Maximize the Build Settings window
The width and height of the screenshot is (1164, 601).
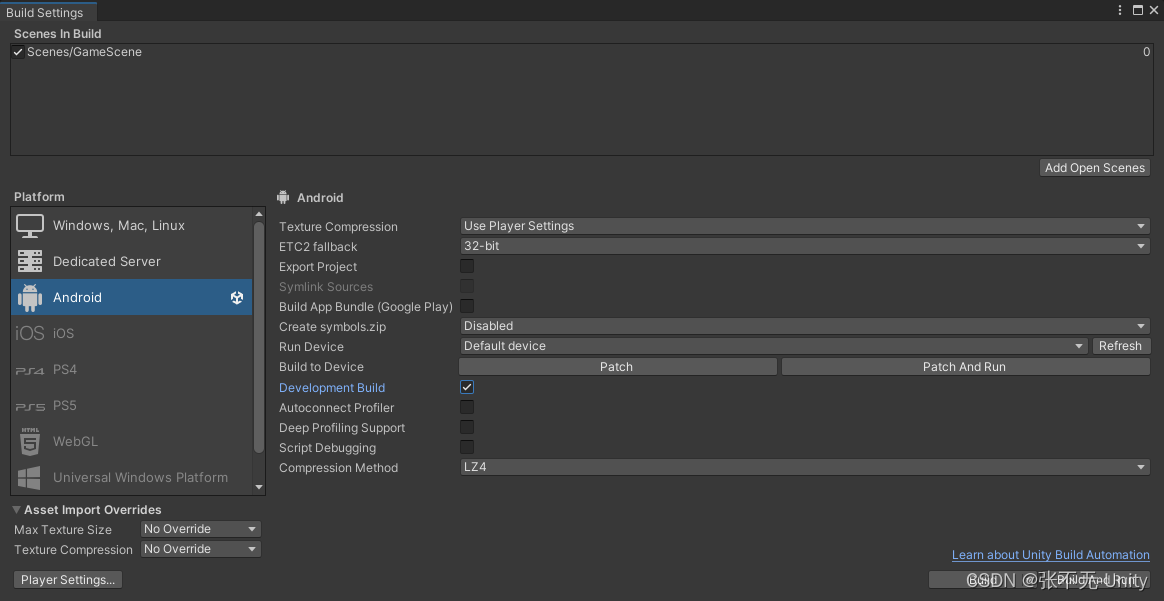click(1138, 10)
